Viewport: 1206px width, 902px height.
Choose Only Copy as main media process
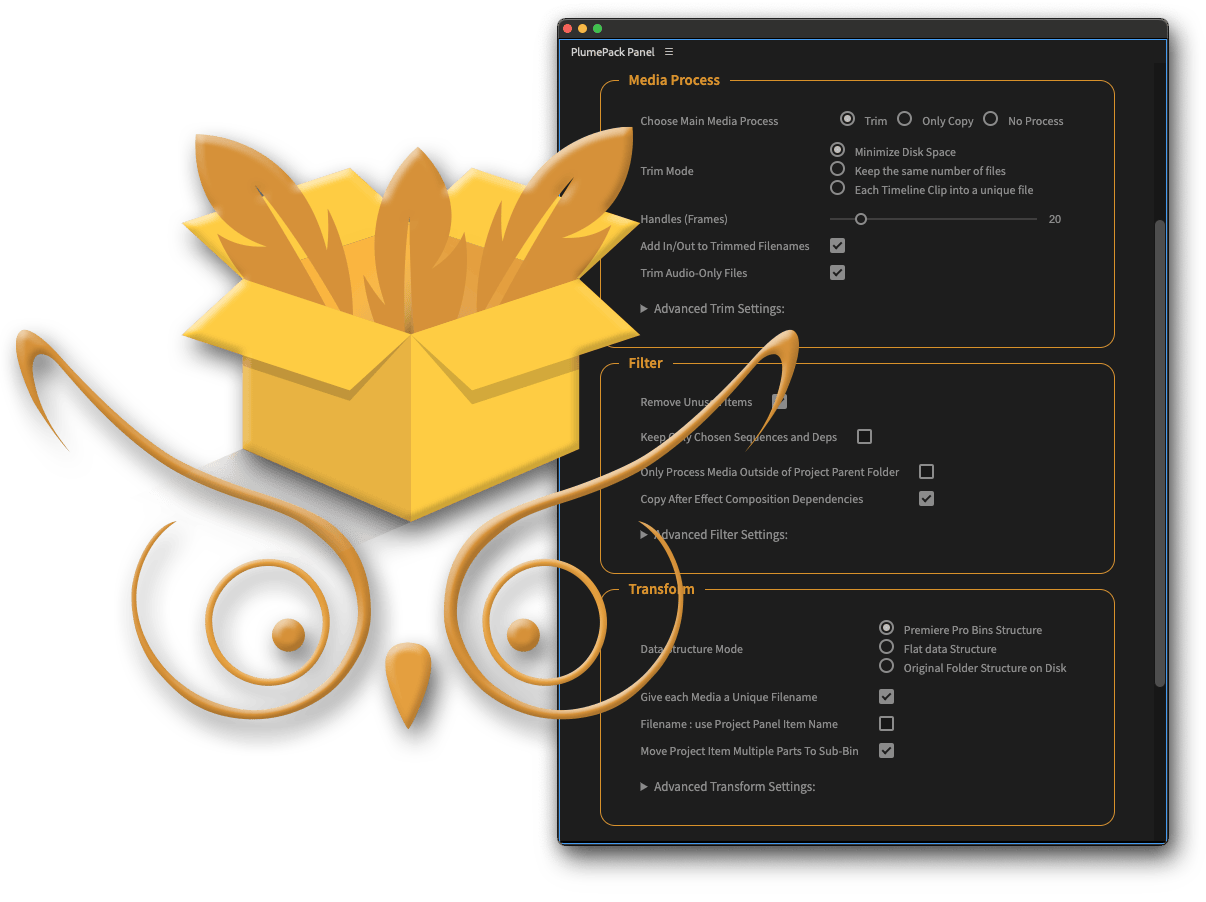coord(904,119)
